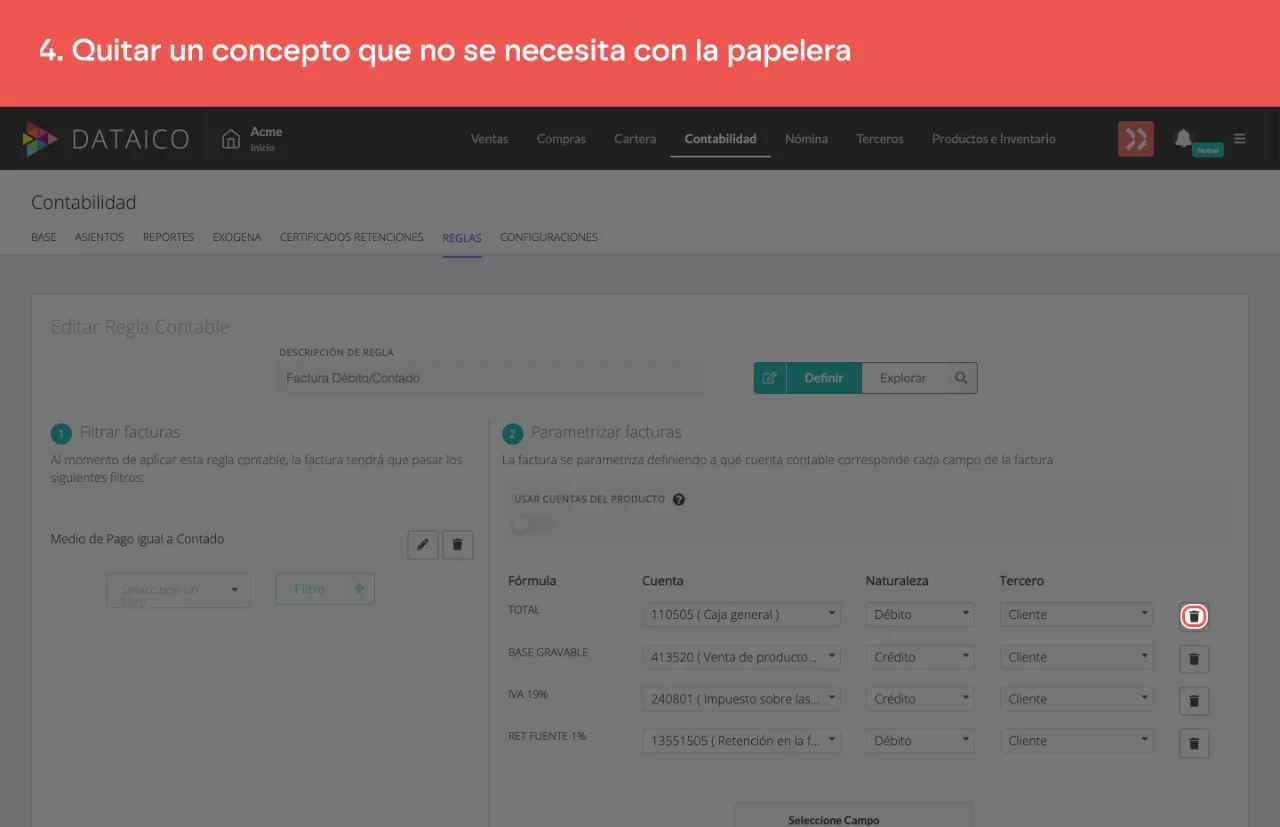Click the Explorar button

pos(903,378)
